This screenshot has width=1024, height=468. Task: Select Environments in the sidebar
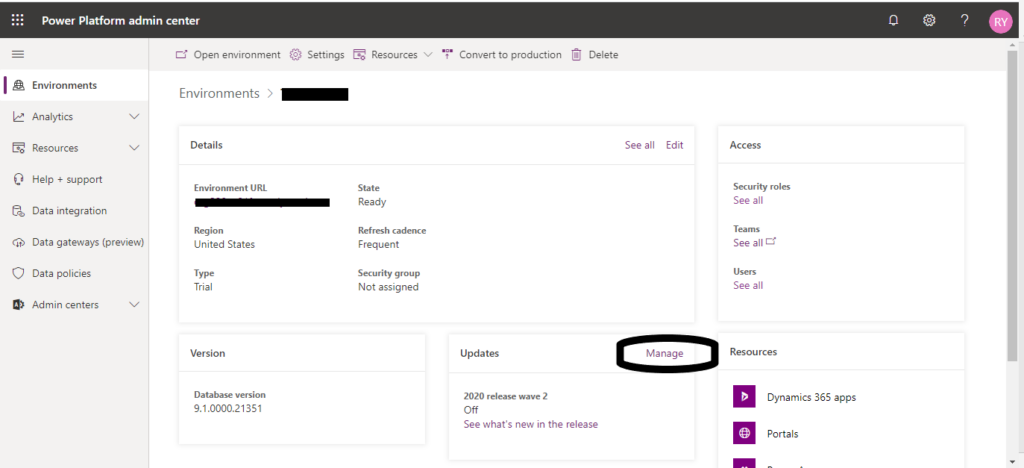[x=74, y=86]
